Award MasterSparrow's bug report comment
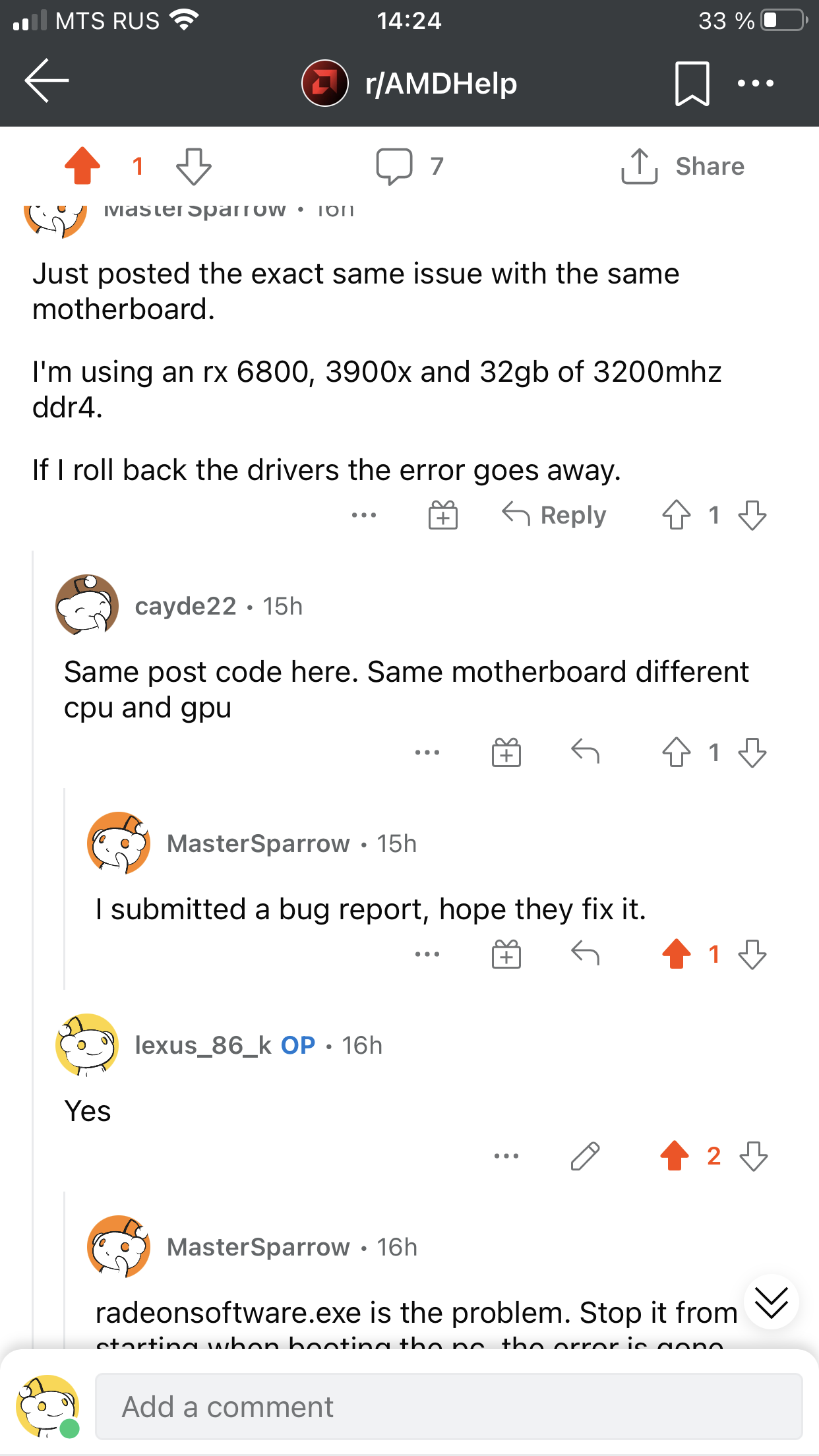Viewport: 819px width, 1456px height. pos(506,954)
